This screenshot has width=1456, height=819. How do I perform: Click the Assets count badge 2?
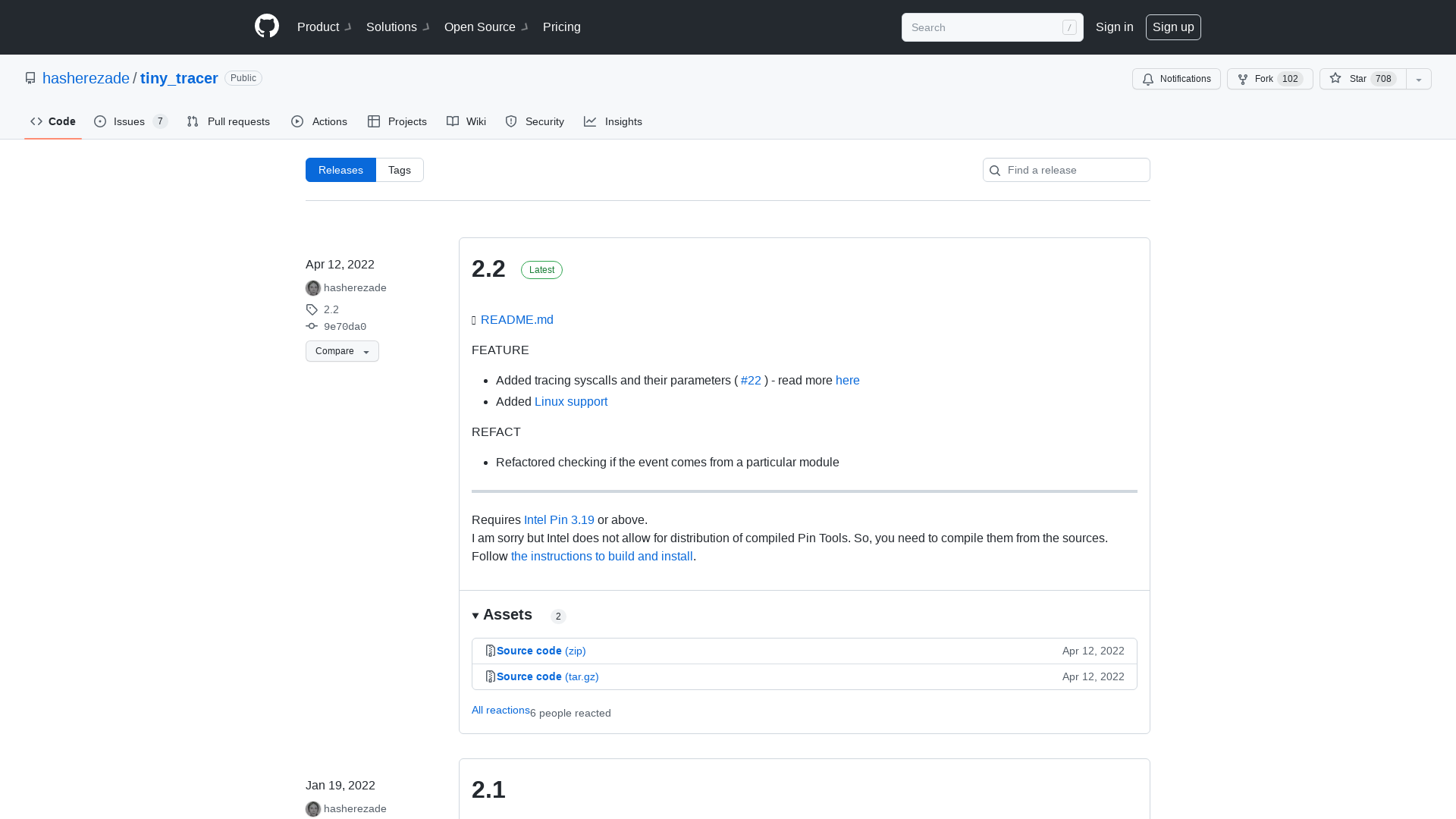(x=558, y=617)
